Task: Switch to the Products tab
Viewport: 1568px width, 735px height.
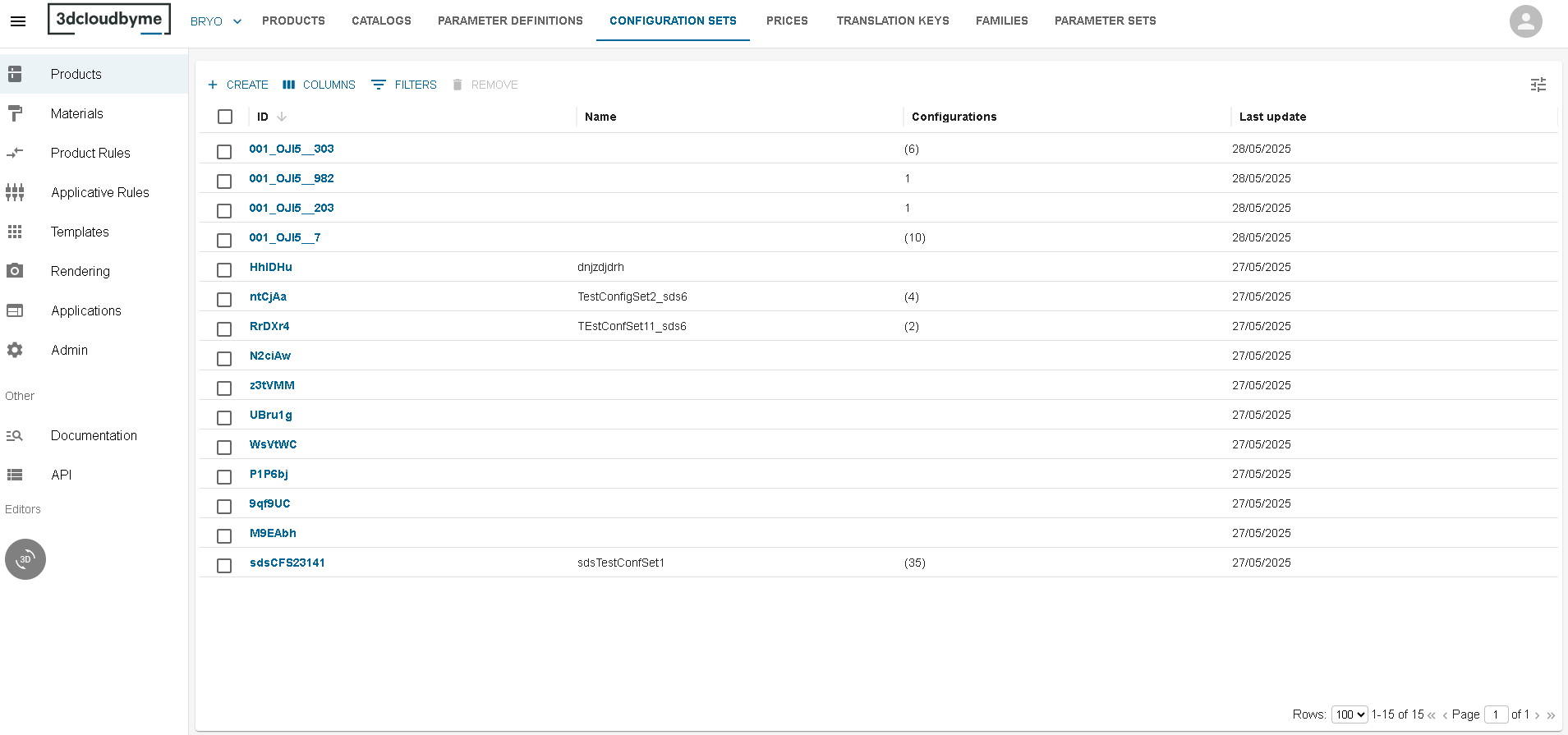Action: point(293,21)
